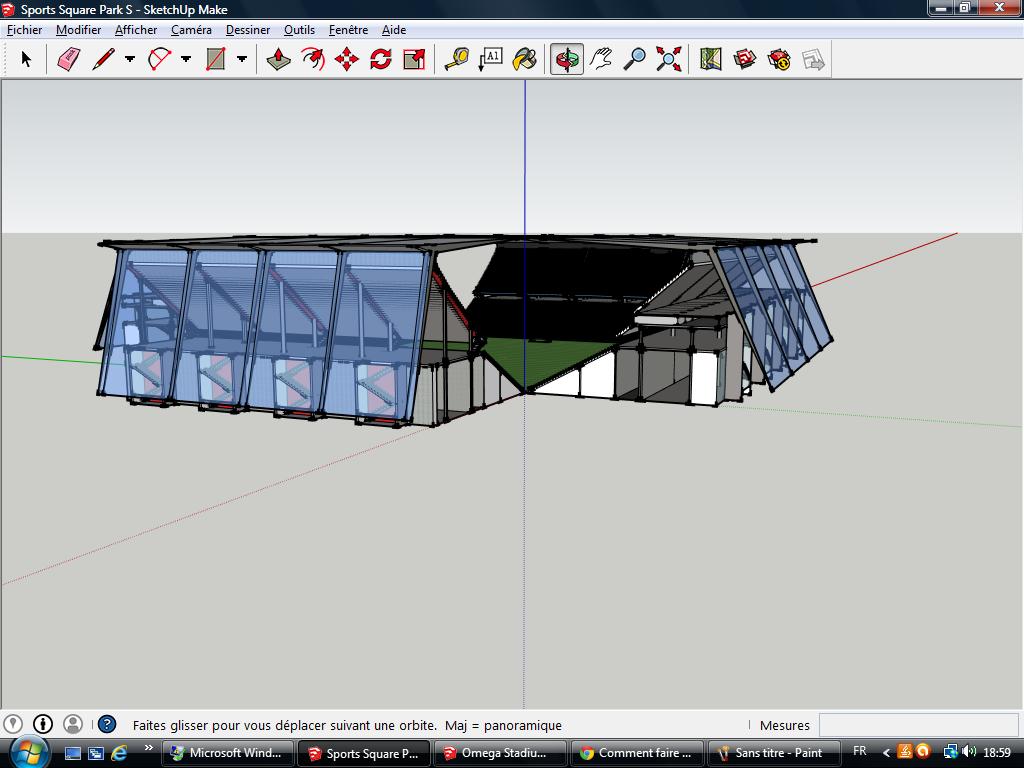Expand the Line tool dropdown arrow

tap(130, 60)
